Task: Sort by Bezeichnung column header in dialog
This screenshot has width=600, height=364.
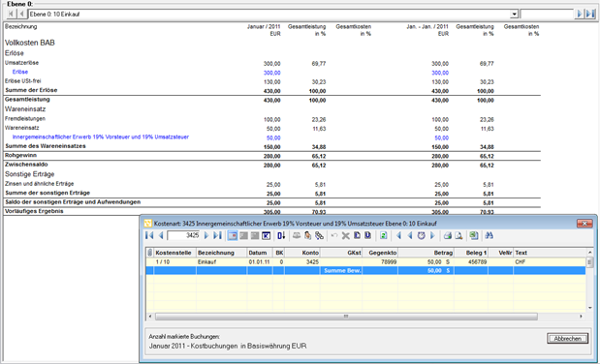Action: pyautogui.click(x=222, y=253)
